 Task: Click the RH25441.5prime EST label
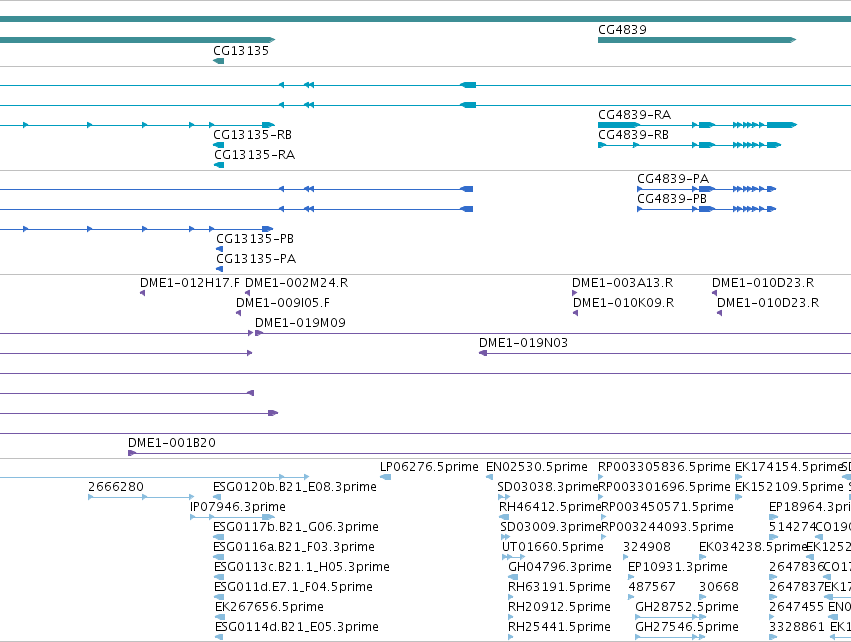coord(559,627)
